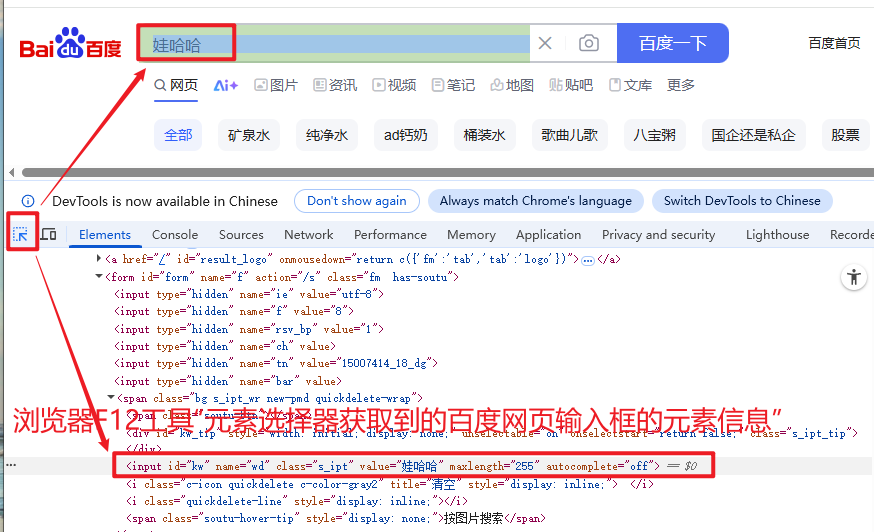Click Don't show again button

pos(357,201)
